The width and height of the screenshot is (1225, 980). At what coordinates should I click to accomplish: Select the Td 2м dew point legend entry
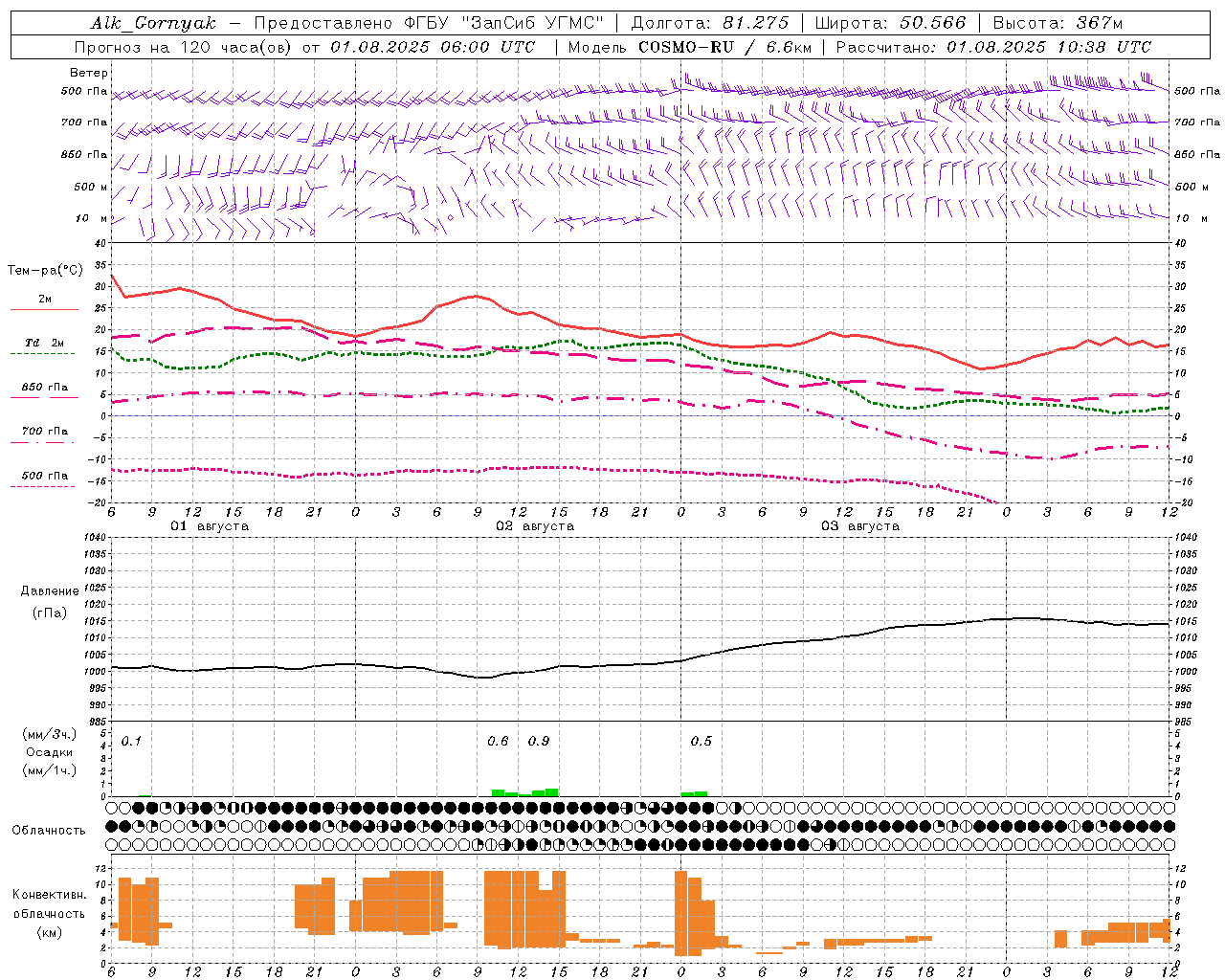[45, 343]
